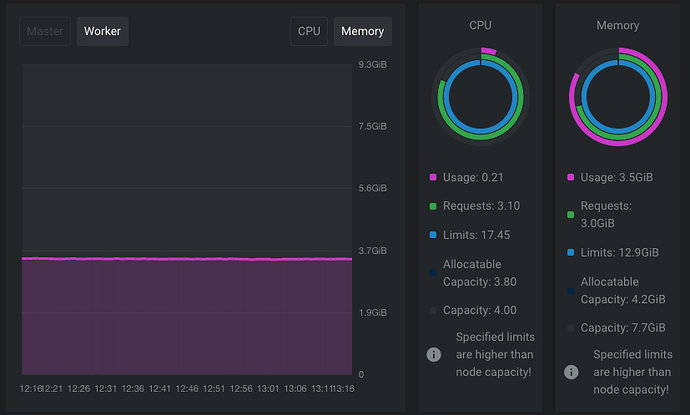Switch to the Master node tab
This screenshot has width=690, height=415.
44,31
